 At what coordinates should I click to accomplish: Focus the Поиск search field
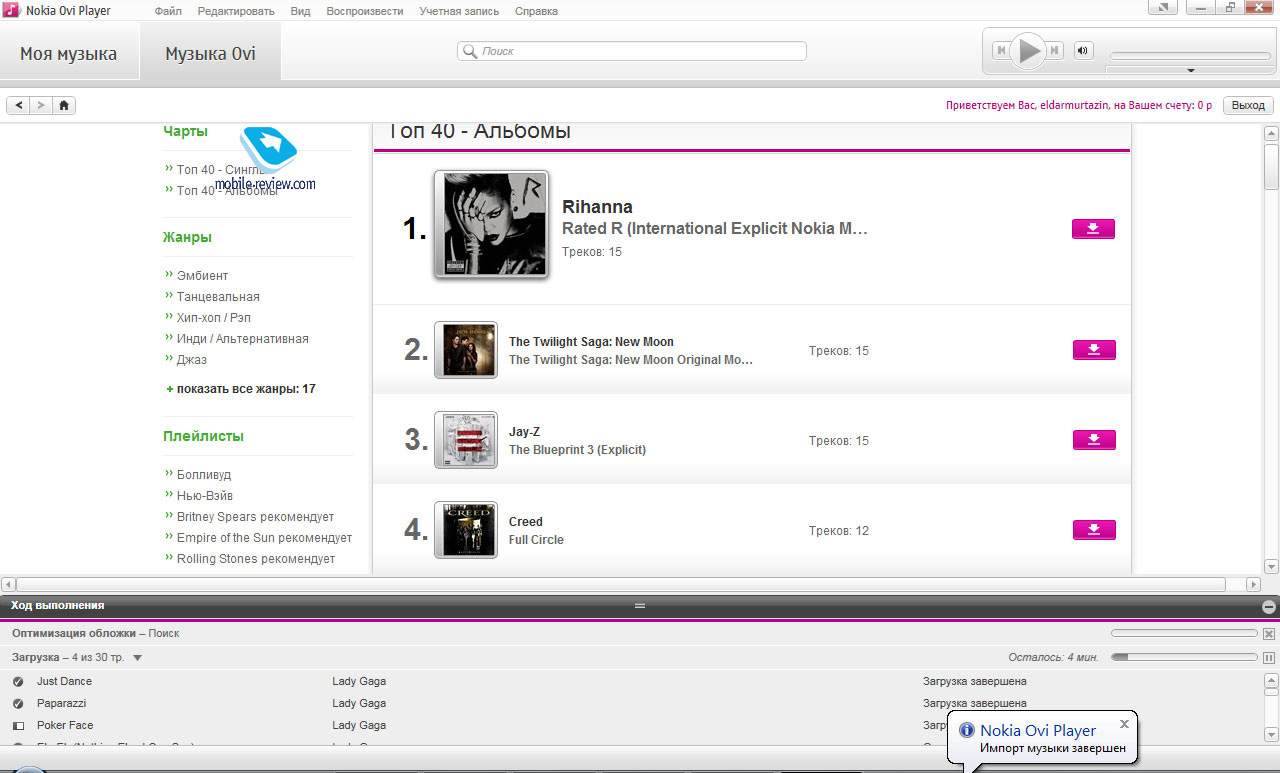(632, 51)
